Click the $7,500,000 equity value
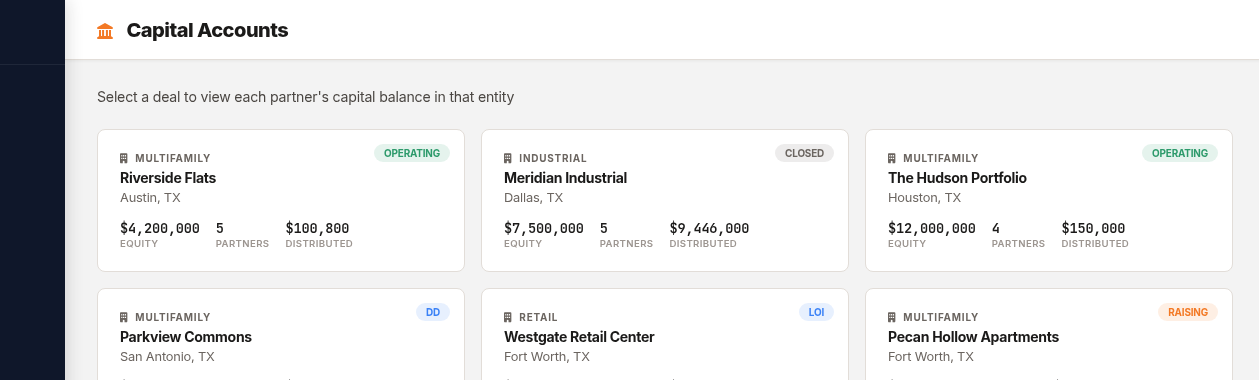The width and height of the screenshot is (1259, 380). pos(544,228)
